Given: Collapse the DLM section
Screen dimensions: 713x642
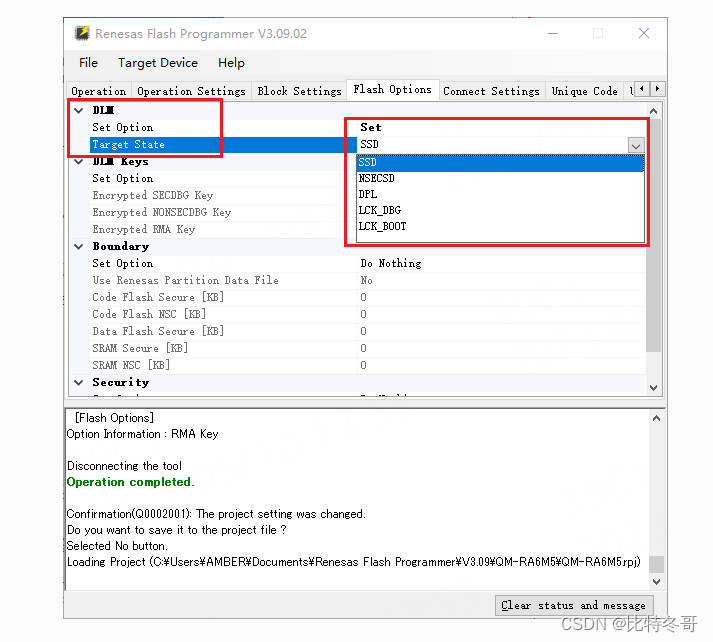Looking at the screenshot, I should pos(79,110).
